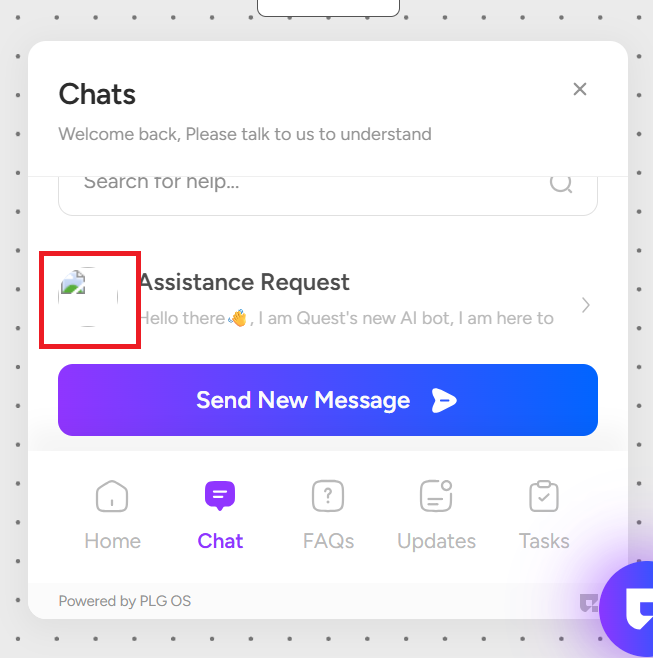Click the Hello there message preview text
This screenshot has height=658, width=653.
tap(346, 318)
